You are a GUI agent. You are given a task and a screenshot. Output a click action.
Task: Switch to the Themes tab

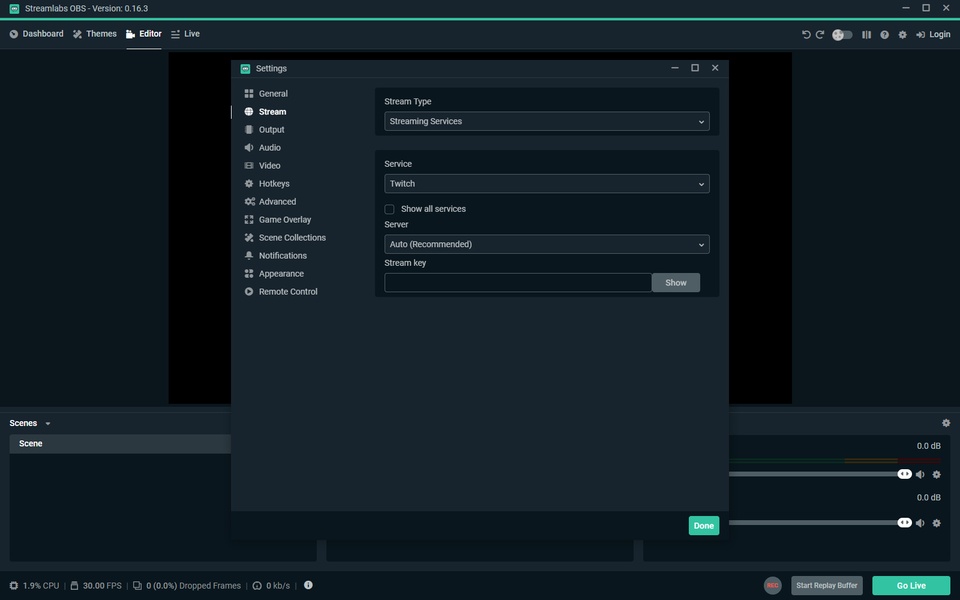pos(95,34)
